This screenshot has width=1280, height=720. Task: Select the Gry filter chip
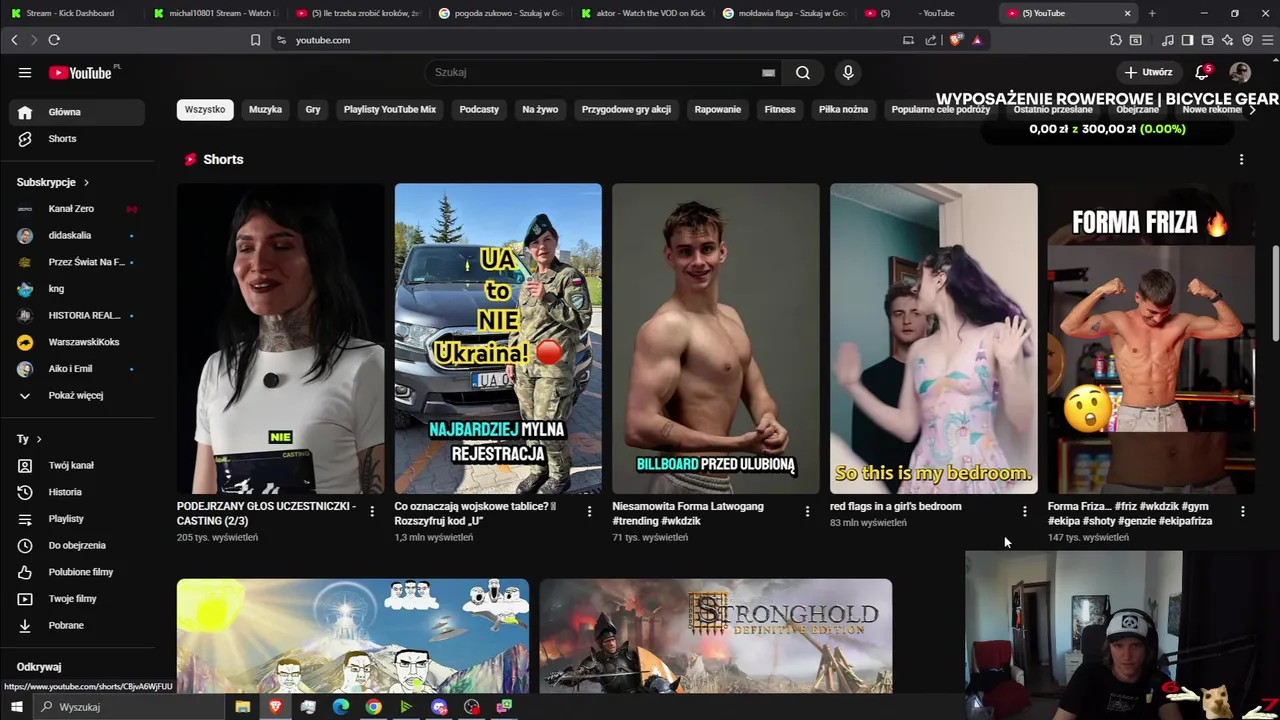click(313, 109)
